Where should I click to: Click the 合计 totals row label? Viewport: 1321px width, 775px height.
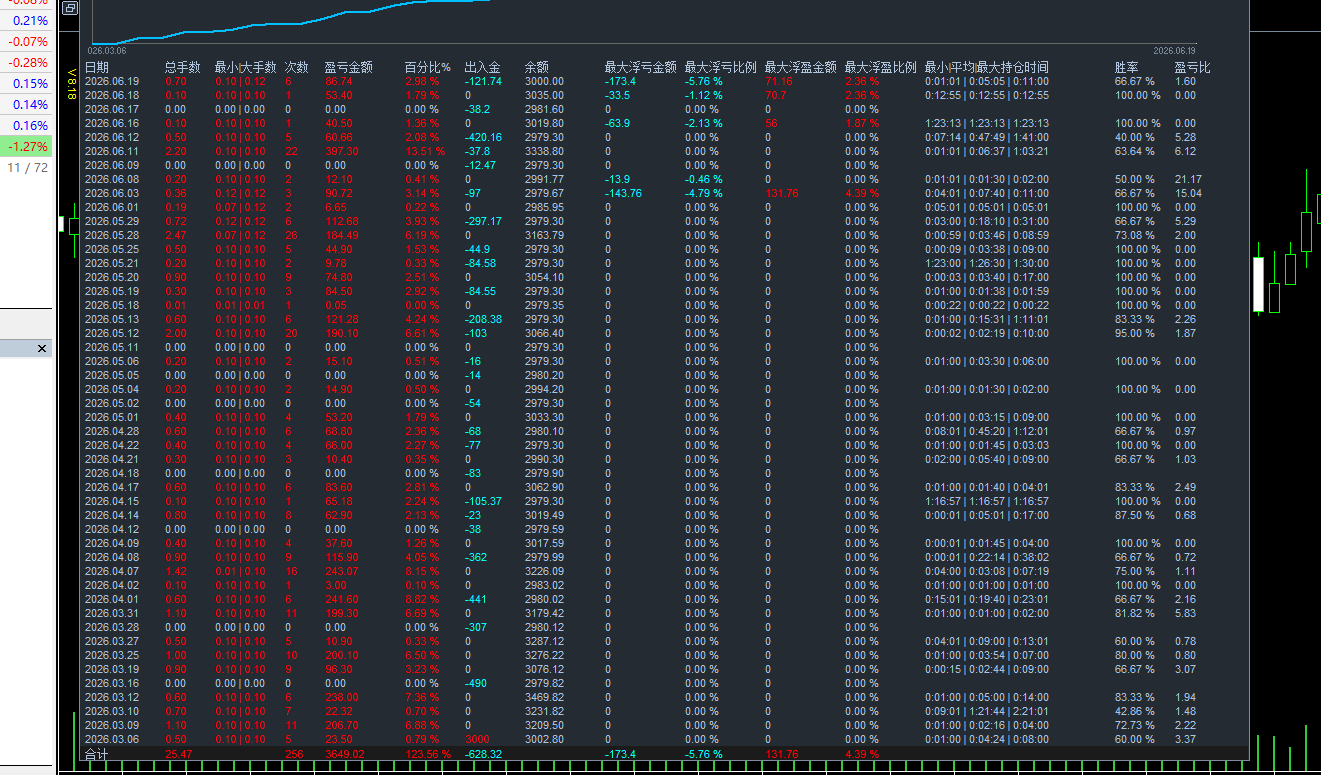[x=96, y=754]
